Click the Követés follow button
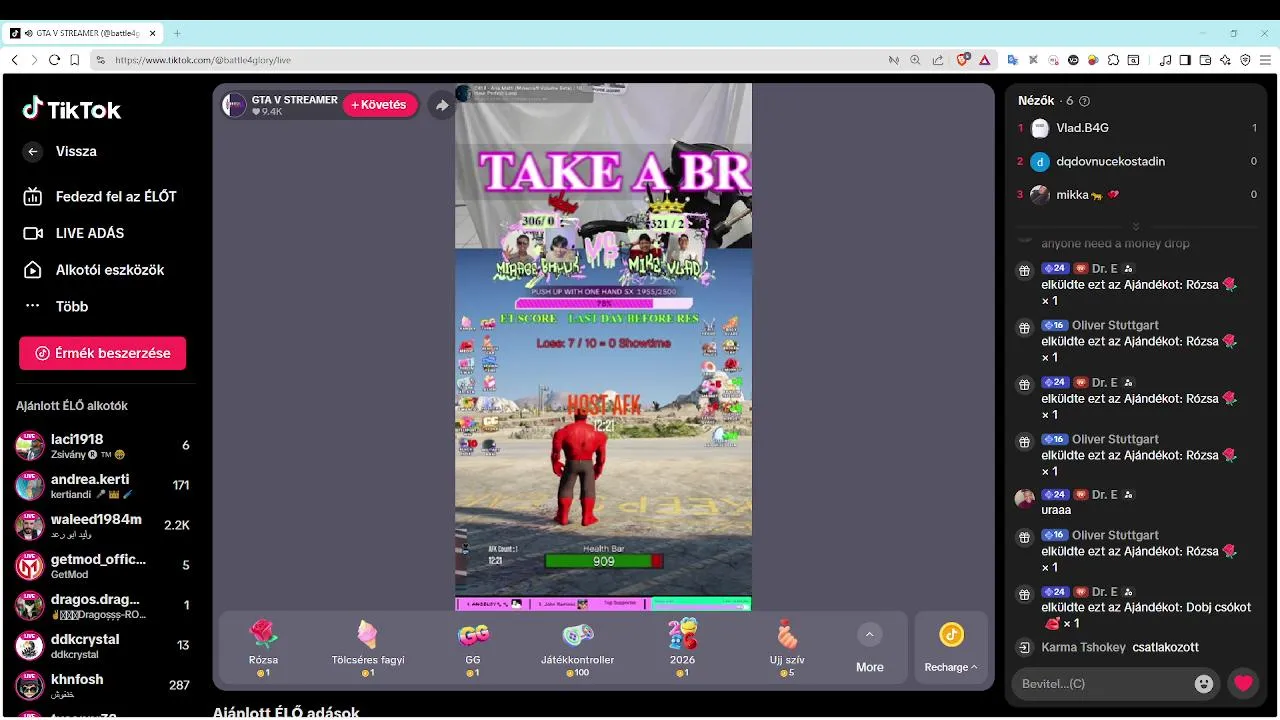 click(380, 105)
